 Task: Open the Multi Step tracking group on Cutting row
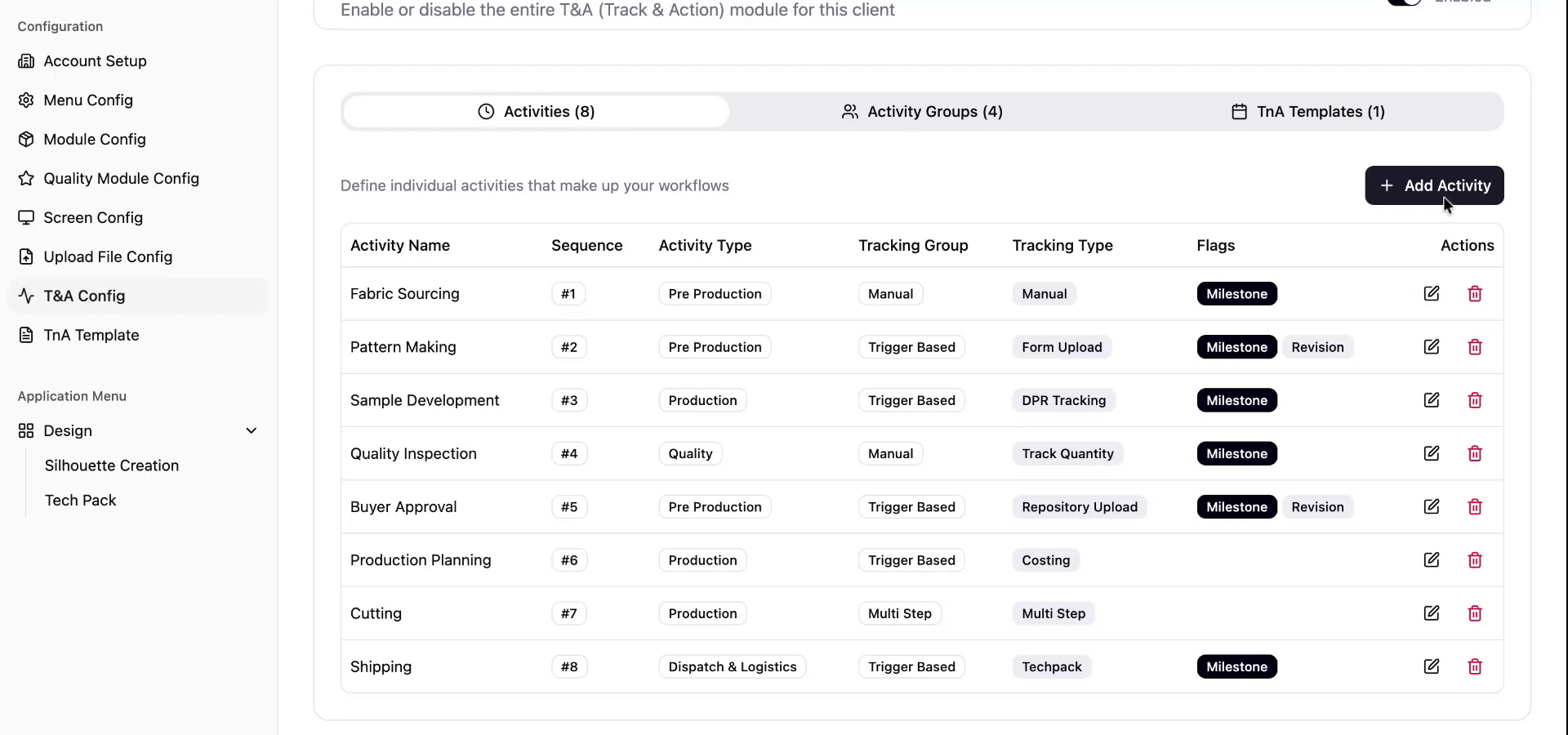point(899,613)
